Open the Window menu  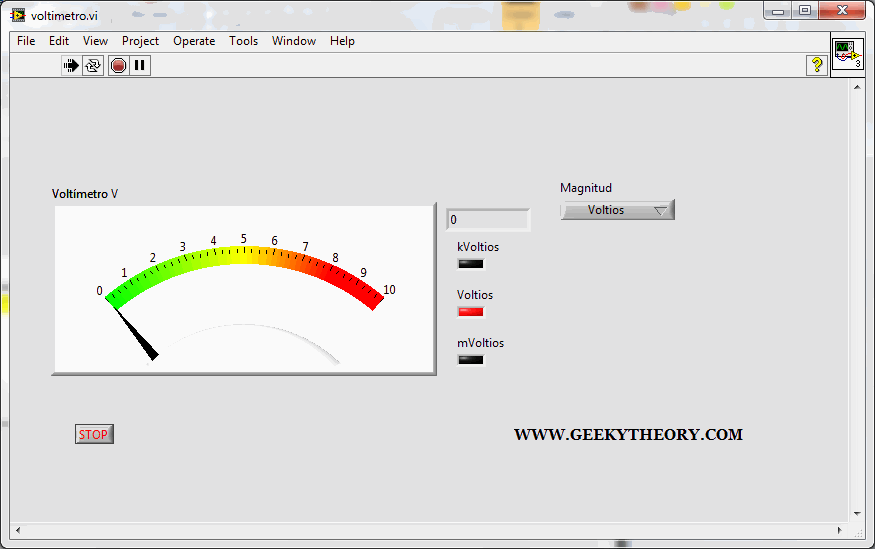click(294, 41)
